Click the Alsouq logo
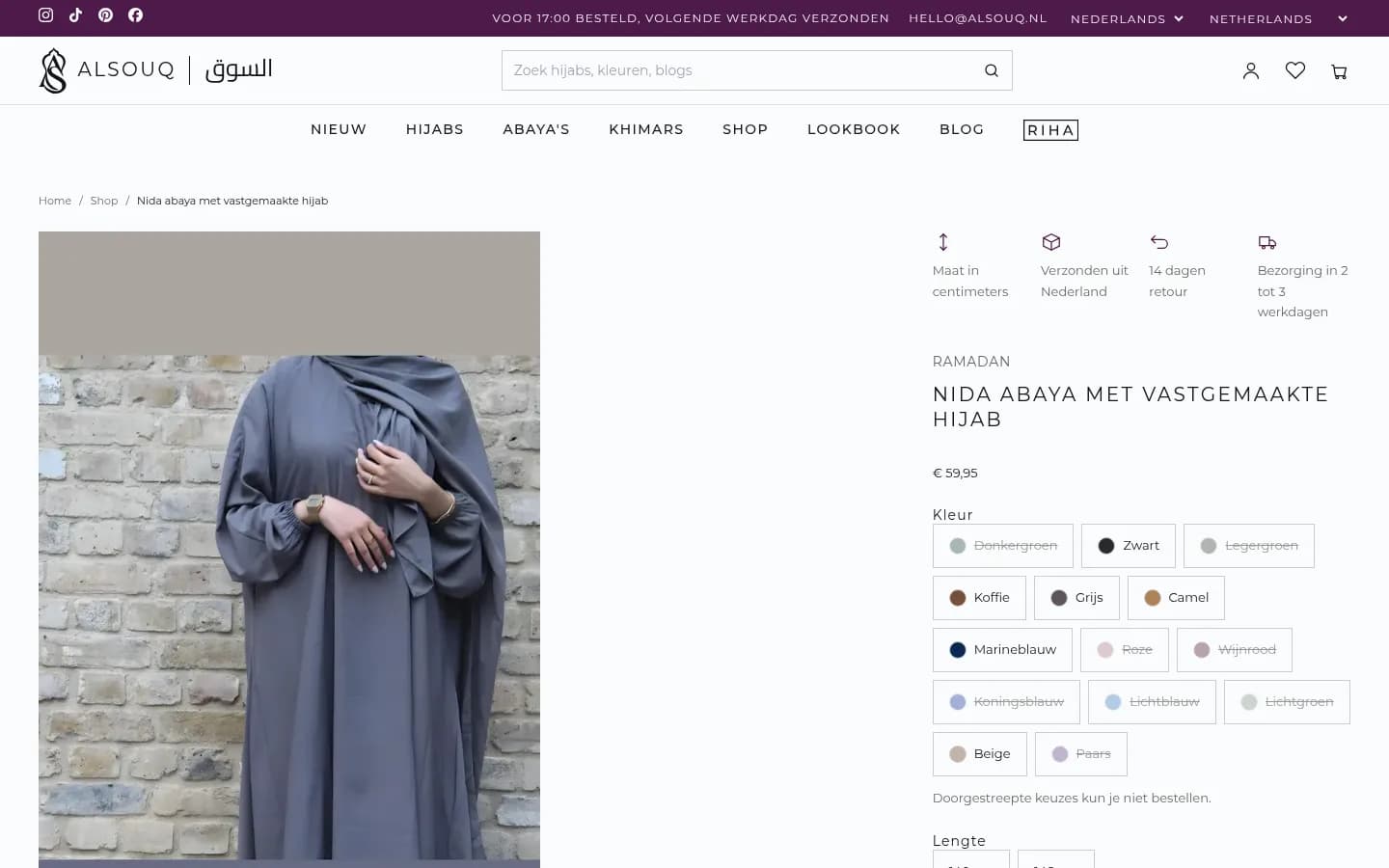The image size is (1389, 868). [155, 70]
